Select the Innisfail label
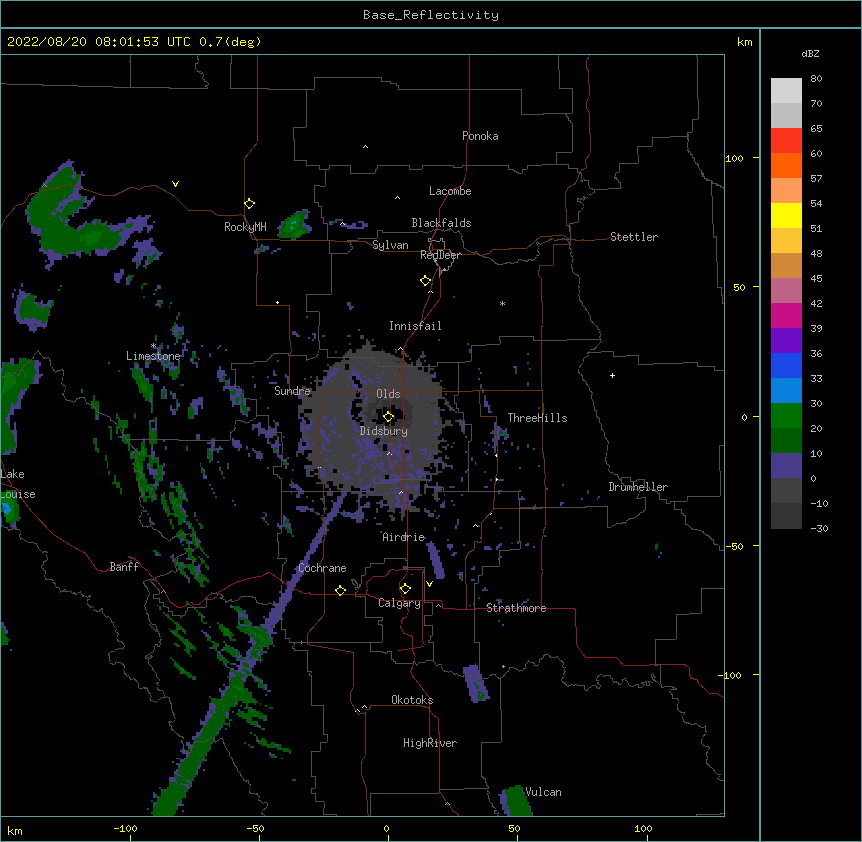 415,326
